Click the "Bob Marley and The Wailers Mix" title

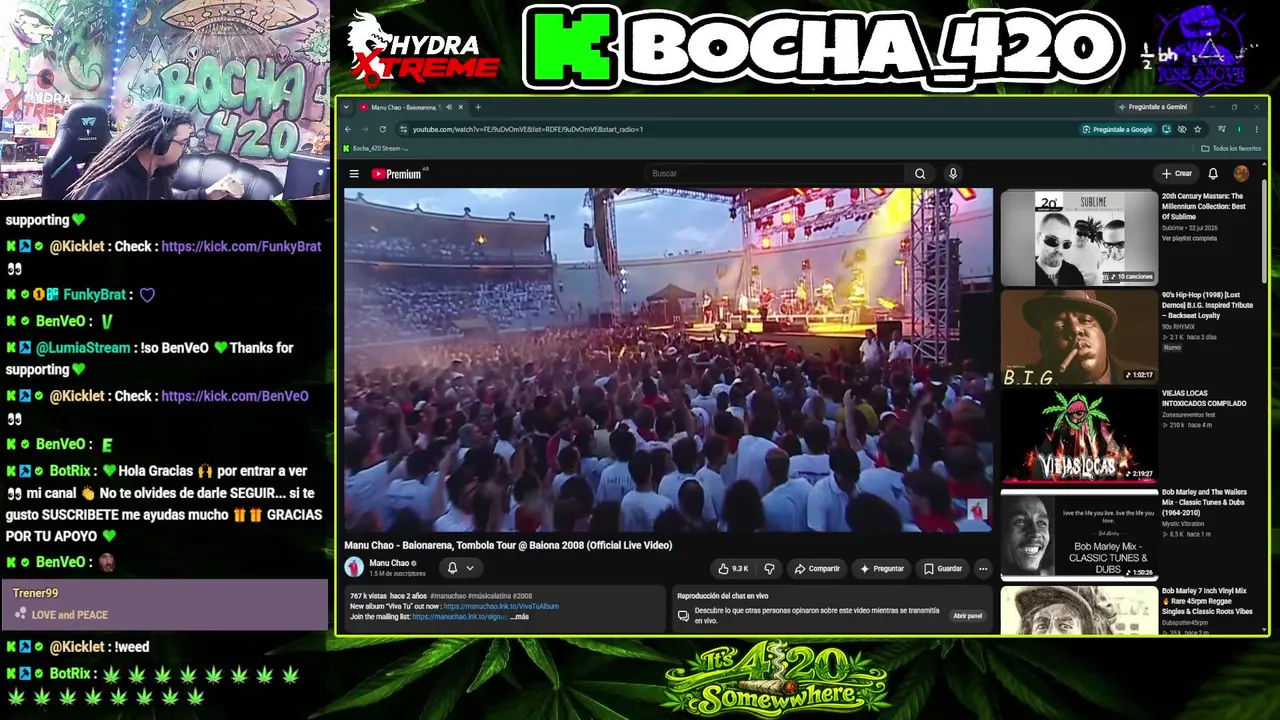coord(1206,503)
